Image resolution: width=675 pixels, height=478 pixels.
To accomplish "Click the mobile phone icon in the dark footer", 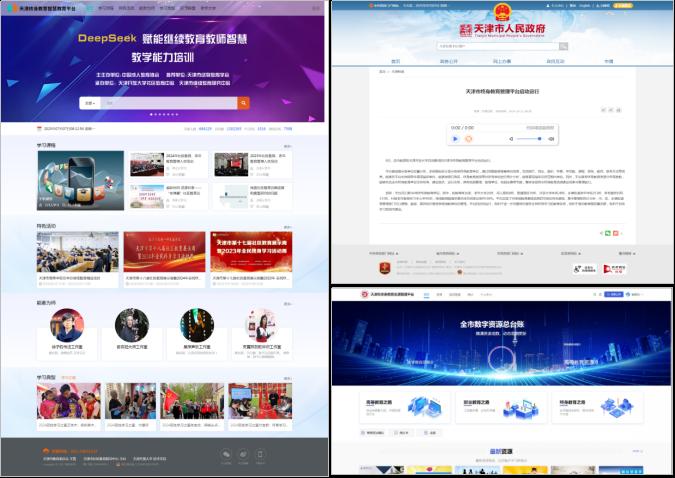I will 260,455.
